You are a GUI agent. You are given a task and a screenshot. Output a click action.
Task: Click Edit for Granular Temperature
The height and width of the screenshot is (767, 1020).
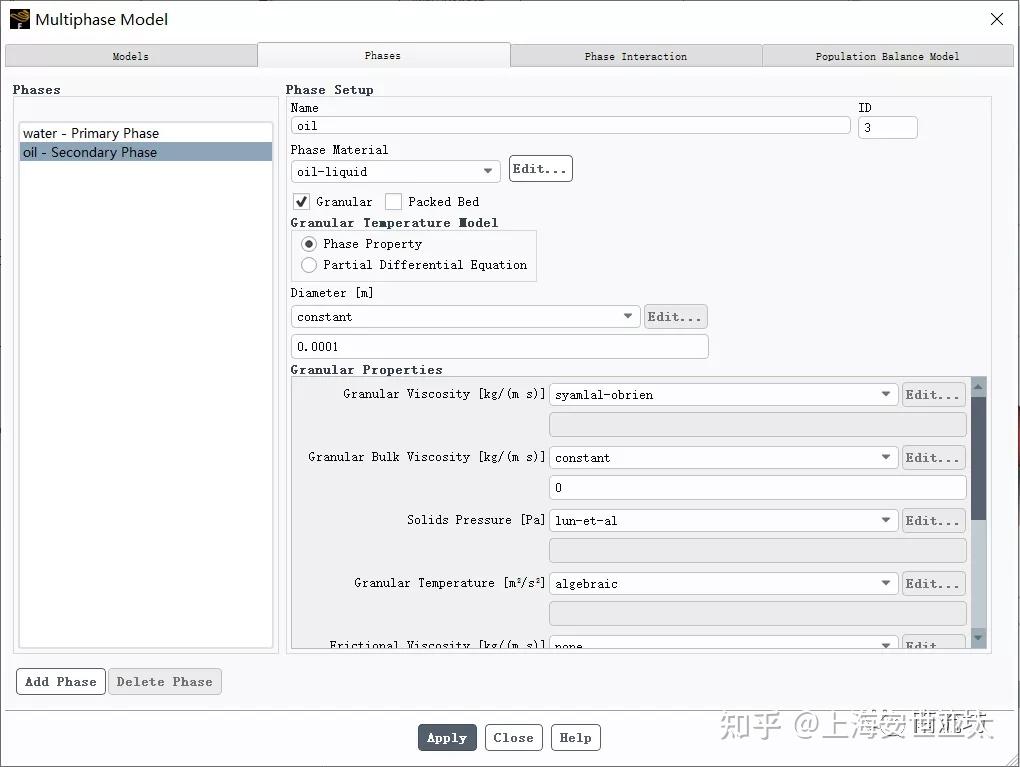[x=933, y=584]
